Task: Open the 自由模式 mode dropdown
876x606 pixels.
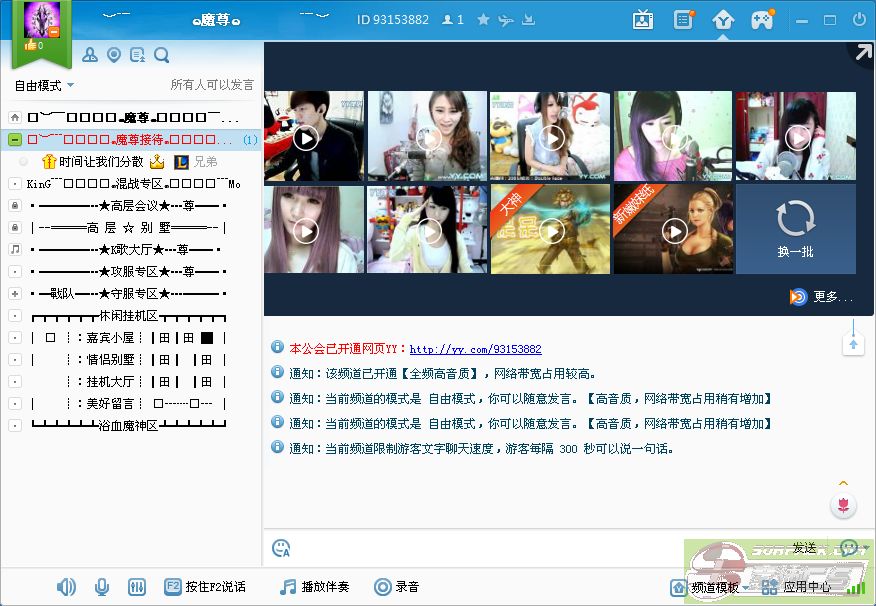Action: 44,85
